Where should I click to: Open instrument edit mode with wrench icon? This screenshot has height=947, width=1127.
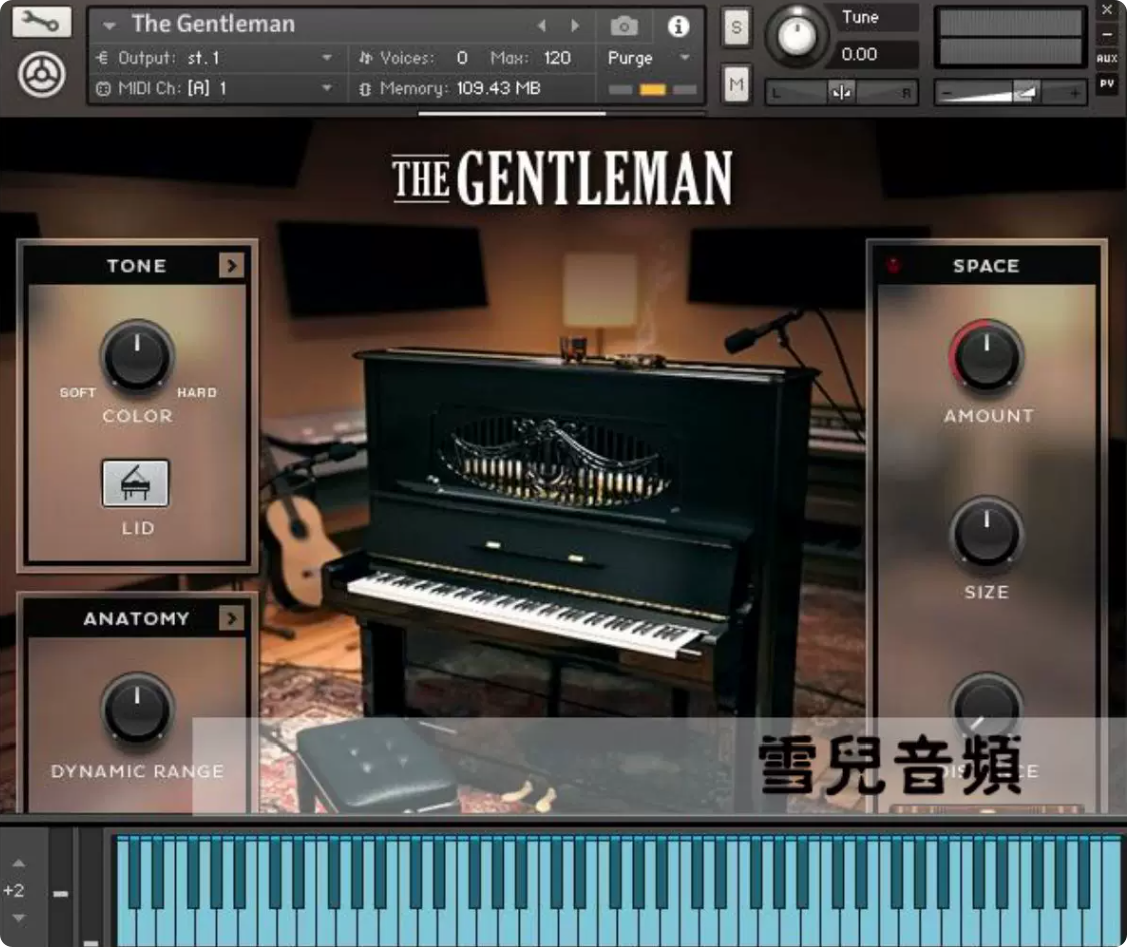click(x=41, y=23)
